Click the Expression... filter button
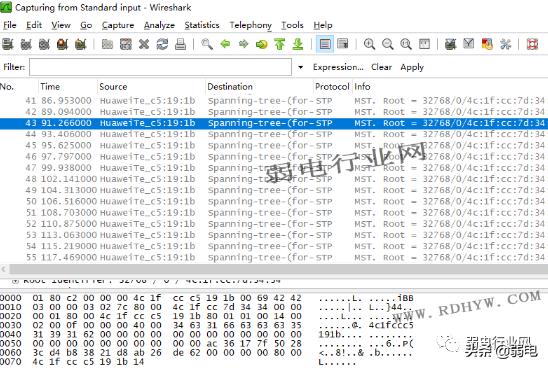 338,67
